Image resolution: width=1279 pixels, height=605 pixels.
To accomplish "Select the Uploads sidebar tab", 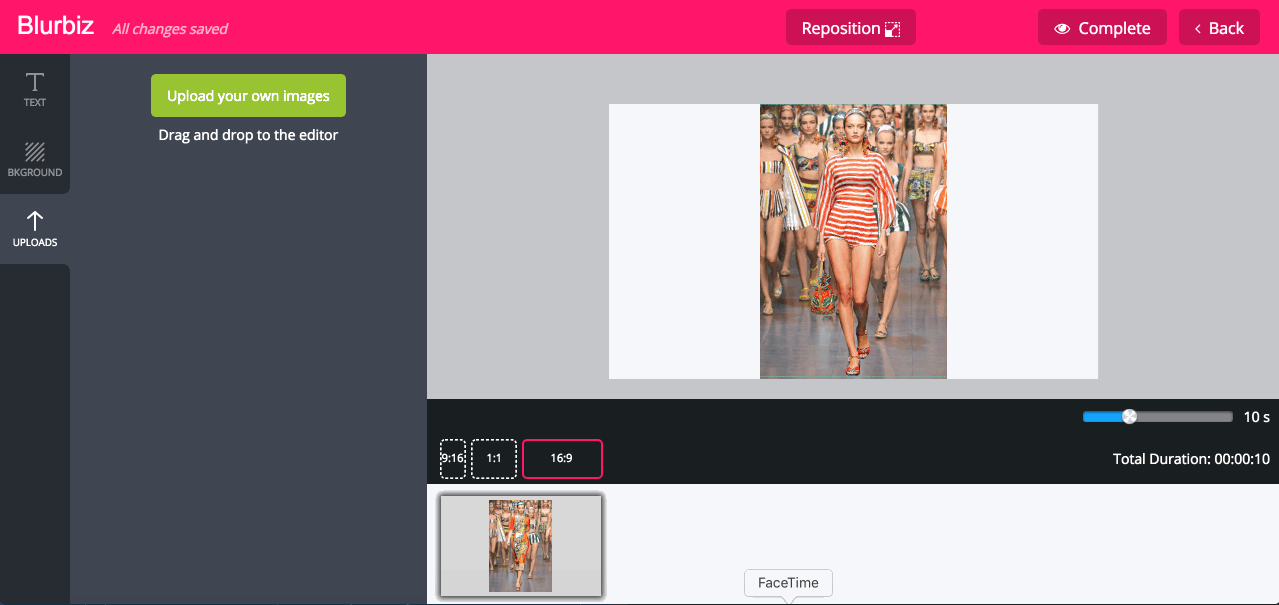I will coord(35,229).
